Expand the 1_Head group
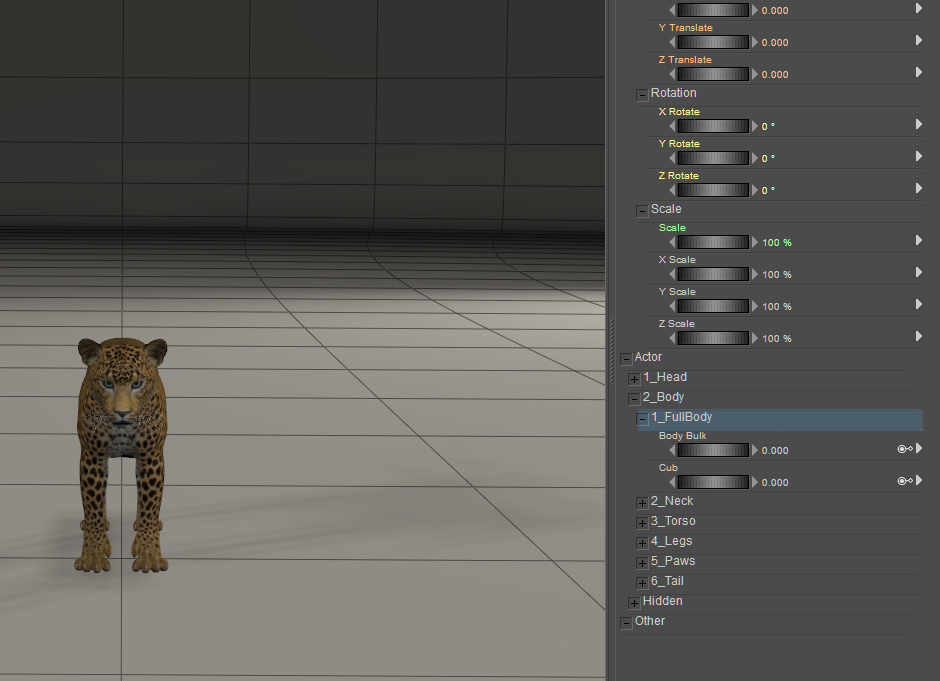940x681 pixels. point(634,378)
